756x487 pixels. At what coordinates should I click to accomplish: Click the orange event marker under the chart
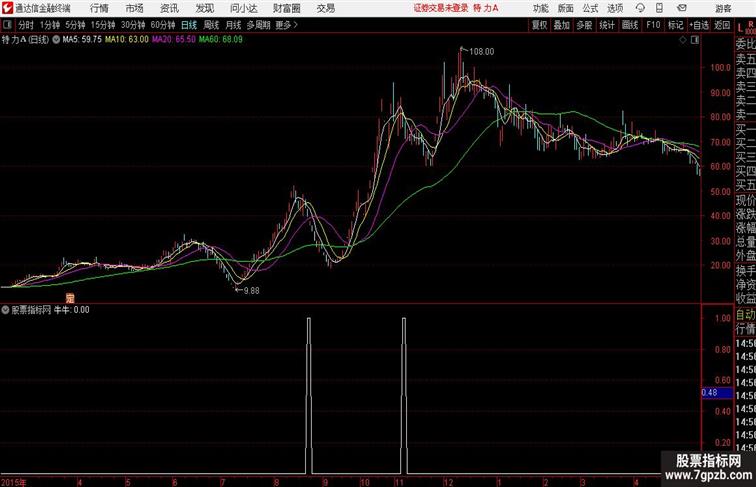[70, 298]
